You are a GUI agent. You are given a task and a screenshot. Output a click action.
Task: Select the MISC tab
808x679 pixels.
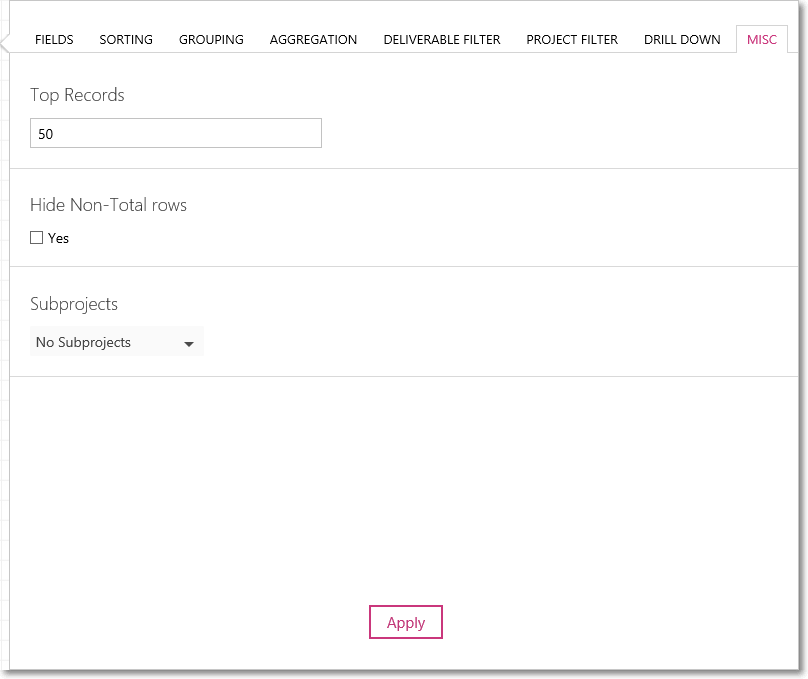pos(762,40)
